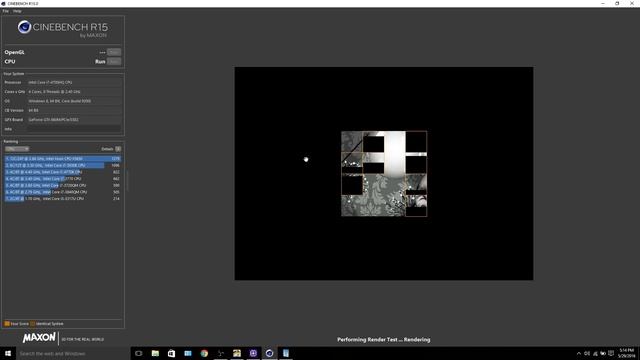Select ranking row 3 with score 822
The image size is (640, 360).
63,172
